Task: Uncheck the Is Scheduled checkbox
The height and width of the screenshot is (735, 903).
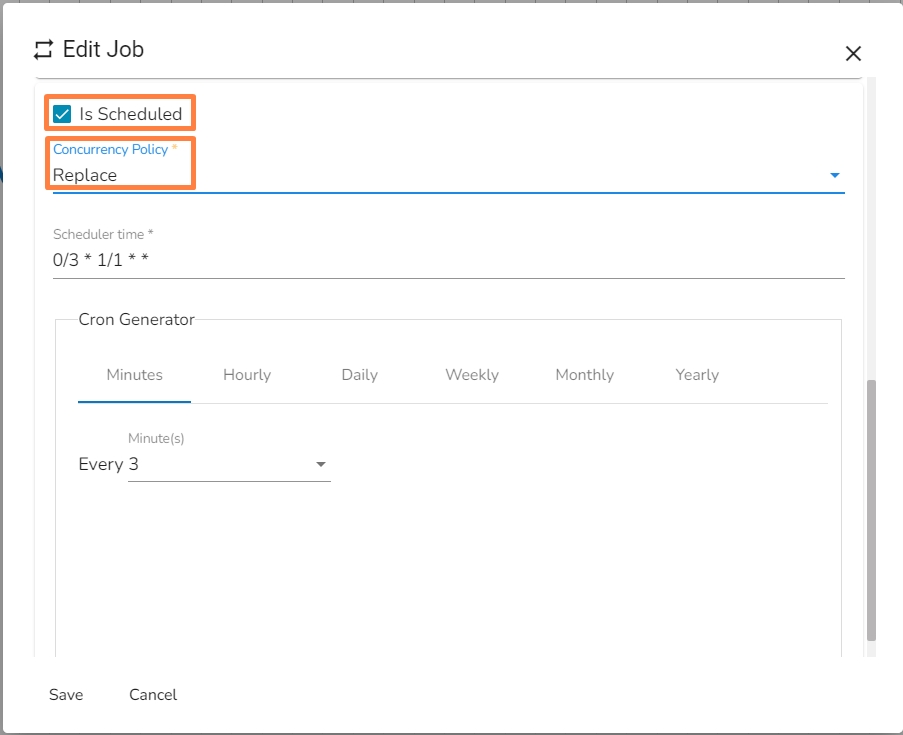Action: point(62,114)
